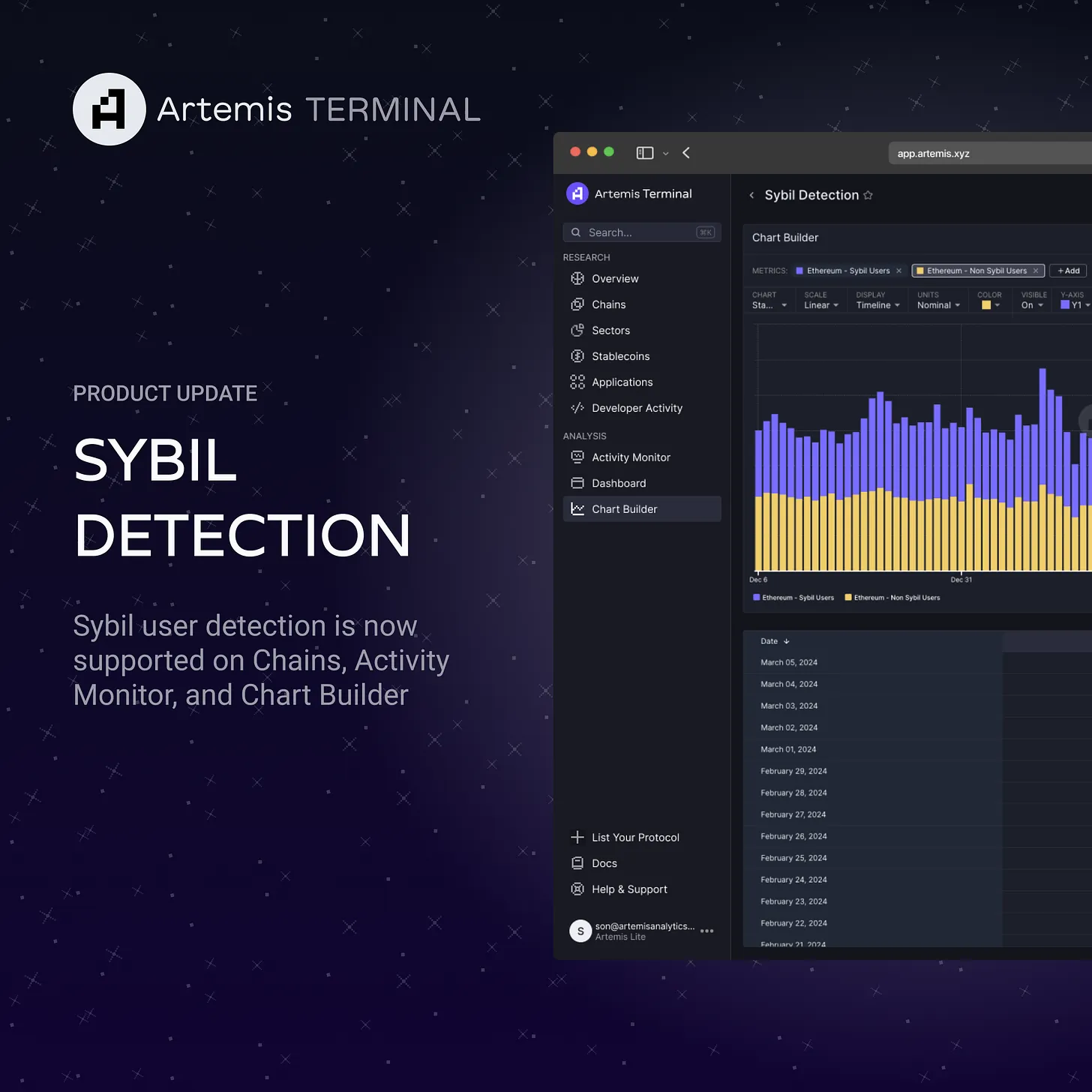Image resolution: width=1092 pixels, height=1092 pixels.
Task: Remove the Ethereum - Sybil Users metric
Action: pos(898,271)
